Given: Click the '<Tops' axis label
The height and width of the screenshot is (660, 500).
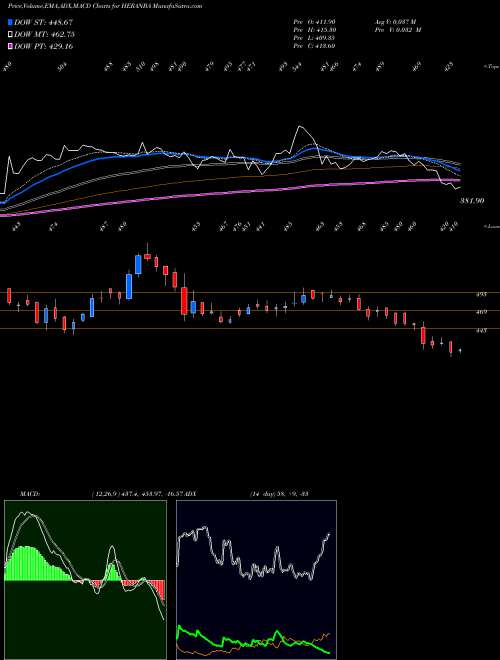Looking at the screenshot, I should 491,67.
